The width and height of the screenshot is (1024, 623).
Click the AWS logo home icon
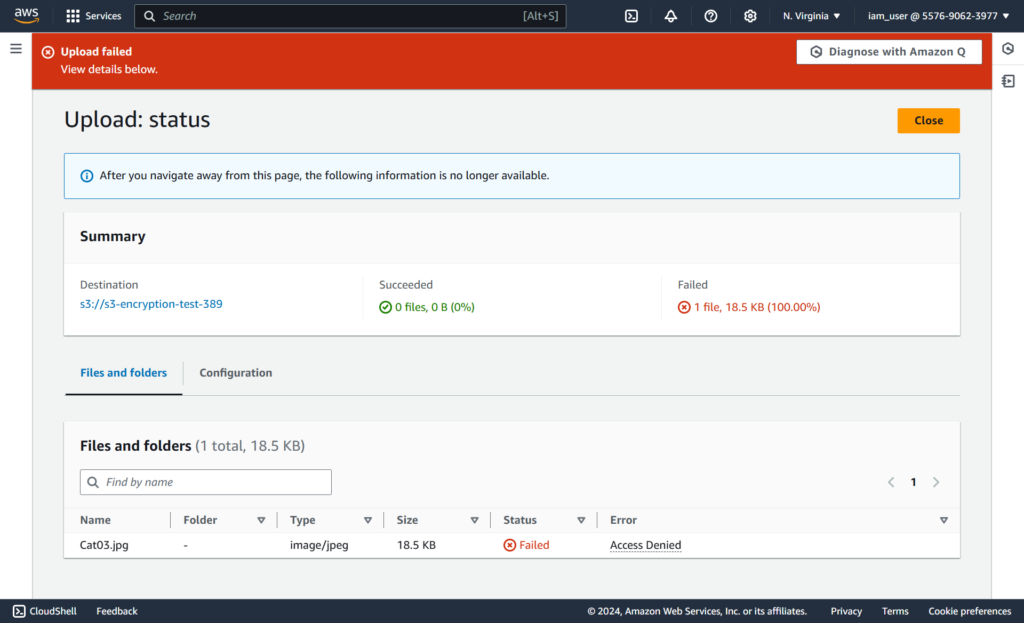(26, 15)
